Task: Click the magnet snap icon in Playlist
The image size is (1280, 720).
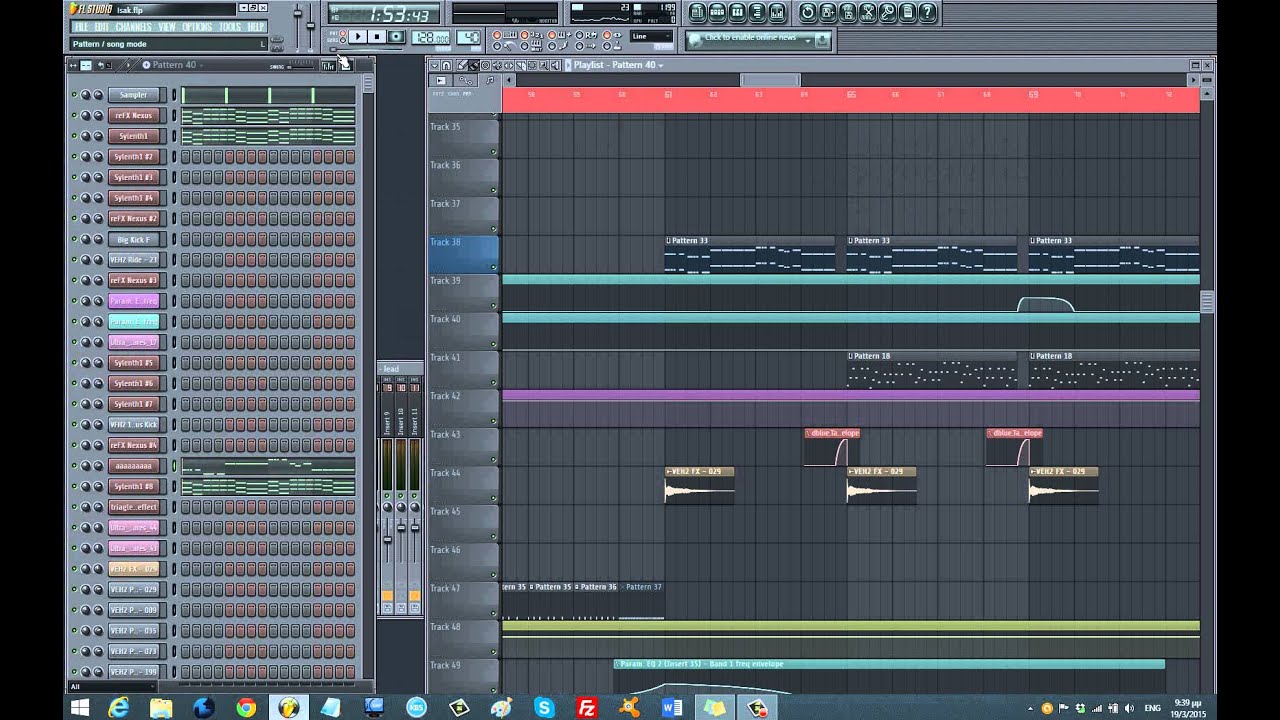Action: tap(446, 65)
